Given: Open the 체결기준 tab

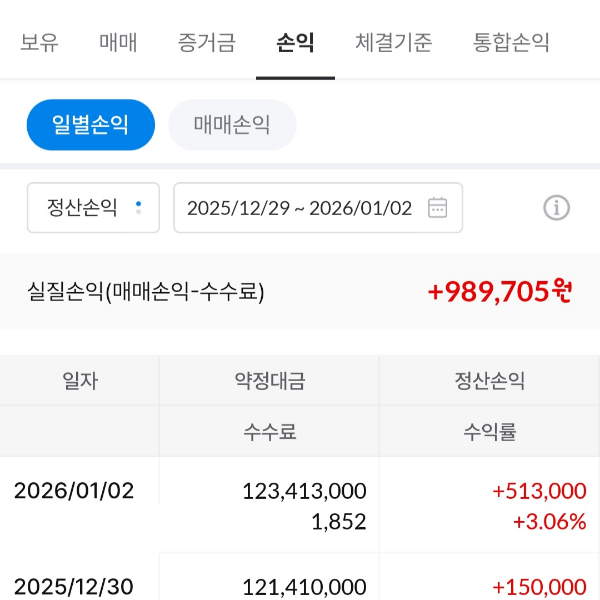Looking at the screenshot, I should click(394, 42).
